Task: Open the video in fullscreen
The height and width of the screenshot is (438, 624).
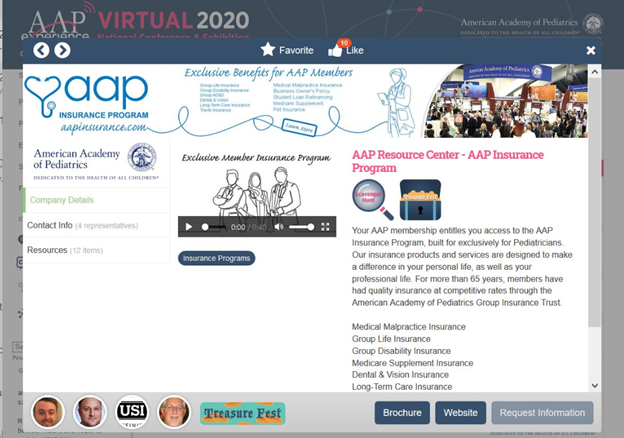Action: (325, 227)
